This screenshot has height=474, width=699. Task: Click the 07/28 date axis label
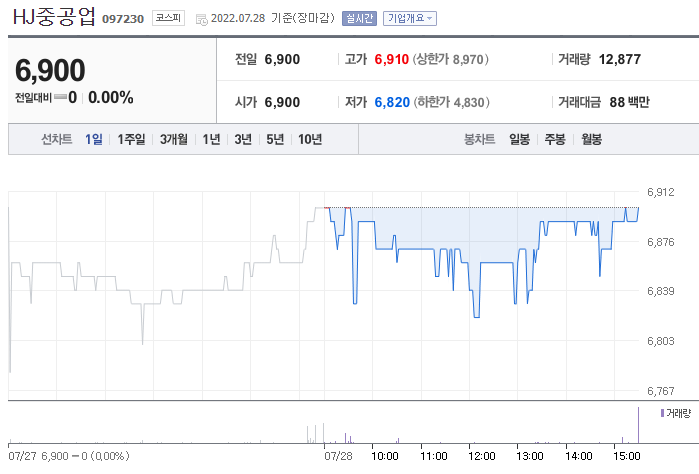click(x=338, y=456)
